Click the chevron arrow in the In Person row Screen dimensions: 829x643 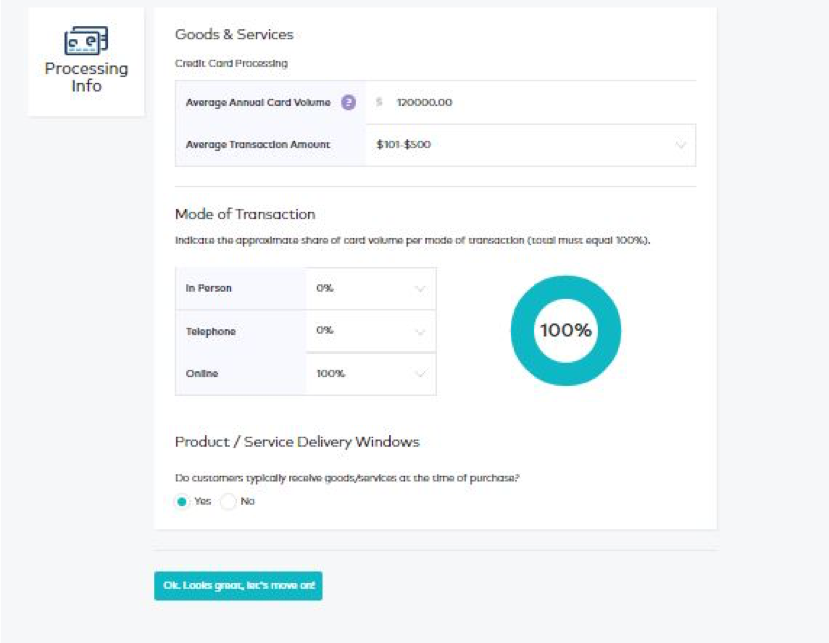click(x=420, y=289)
